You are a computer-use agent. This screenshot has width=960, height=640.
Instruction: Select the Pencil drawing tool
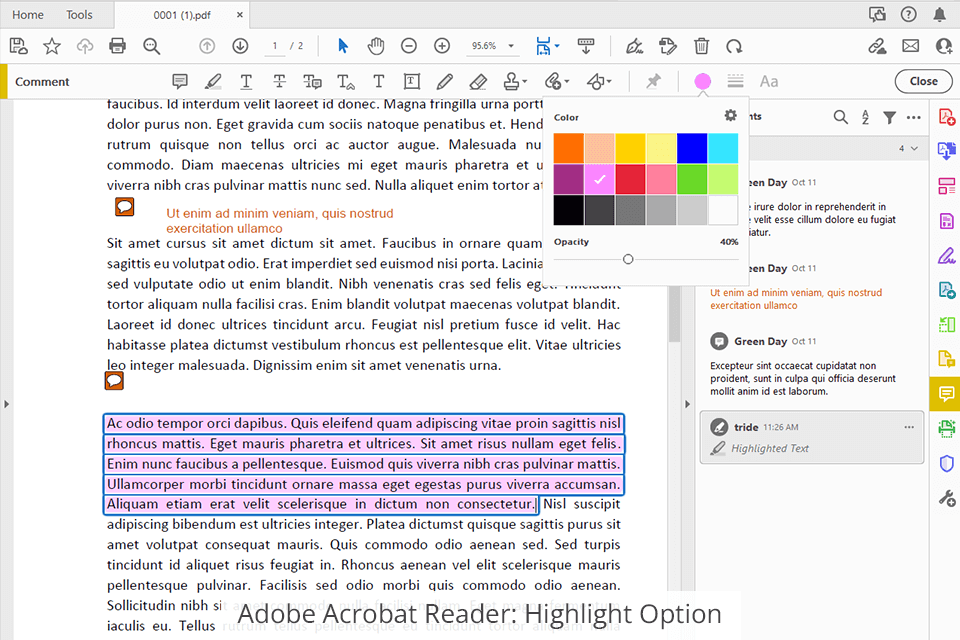pyautogui.click(x=444, y=81)
